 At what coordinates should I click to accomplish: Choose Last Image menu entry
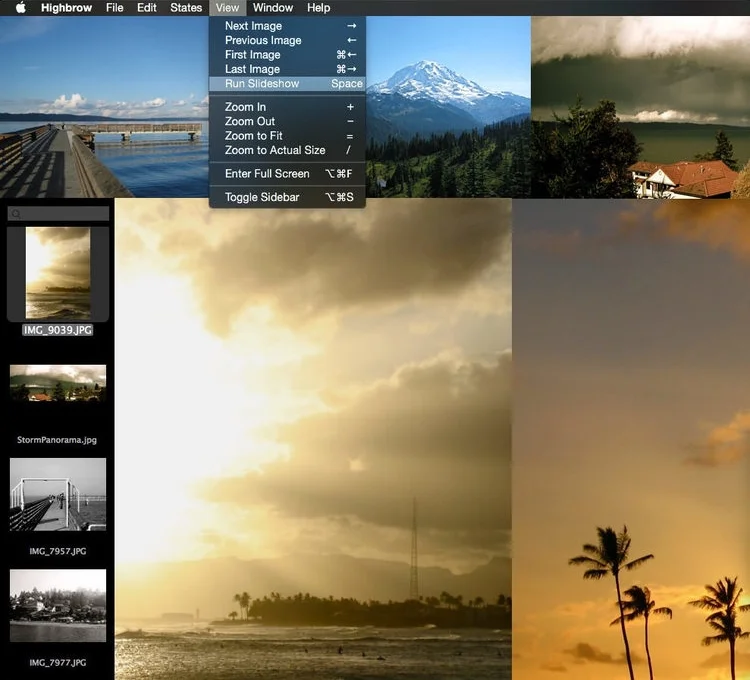click(287, 69)
